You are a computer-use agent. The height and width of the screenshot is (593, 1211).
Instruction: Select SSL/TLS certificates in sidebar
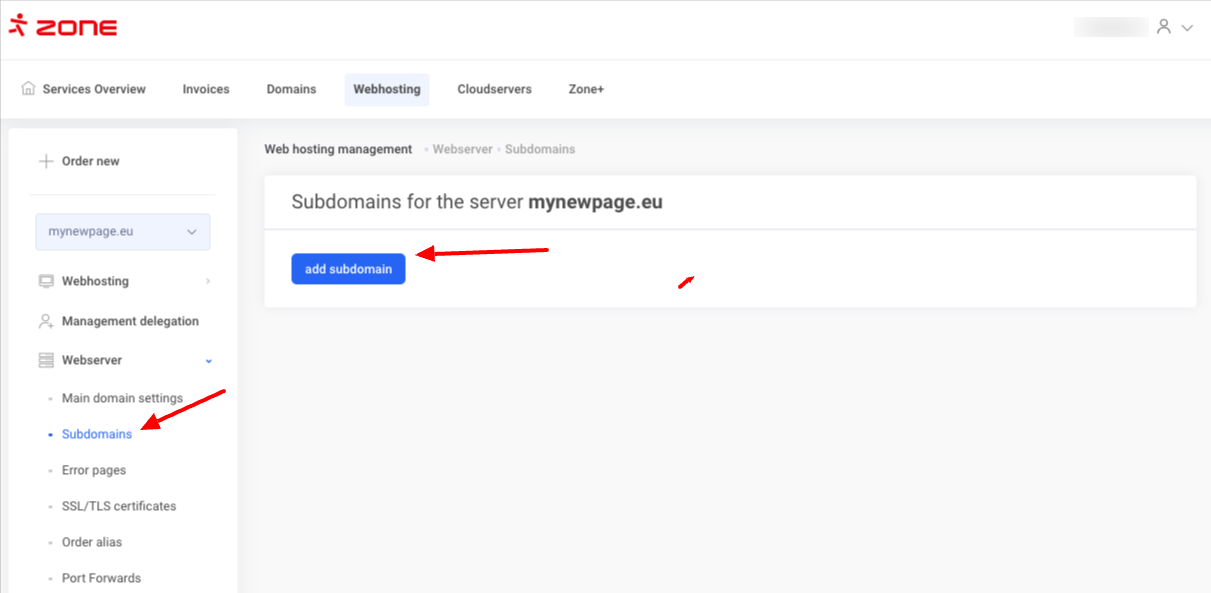pyautogui.click(x=119, y=506)
